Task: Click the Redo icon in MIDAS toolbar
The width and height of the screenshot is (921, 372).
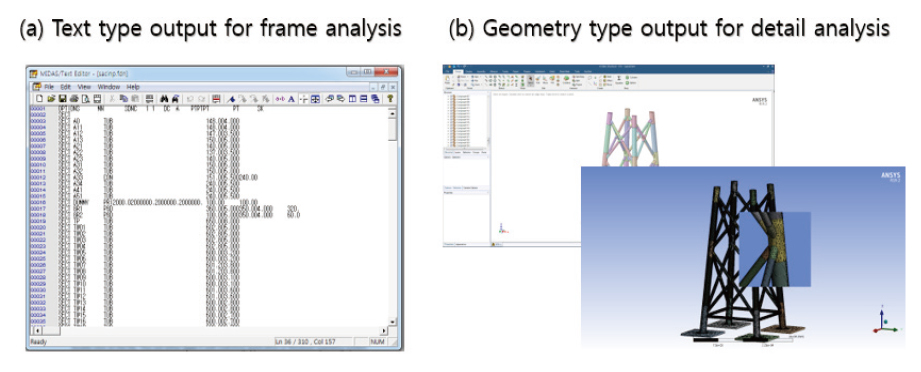Action: [202, 99]
